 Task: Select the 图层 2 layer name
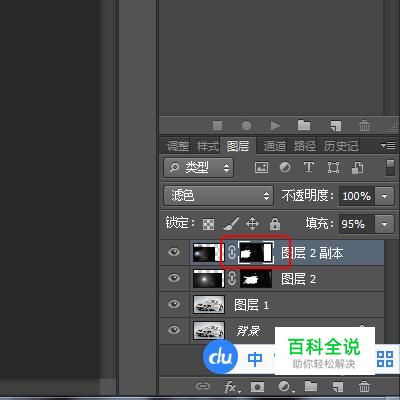pos(298,279)
